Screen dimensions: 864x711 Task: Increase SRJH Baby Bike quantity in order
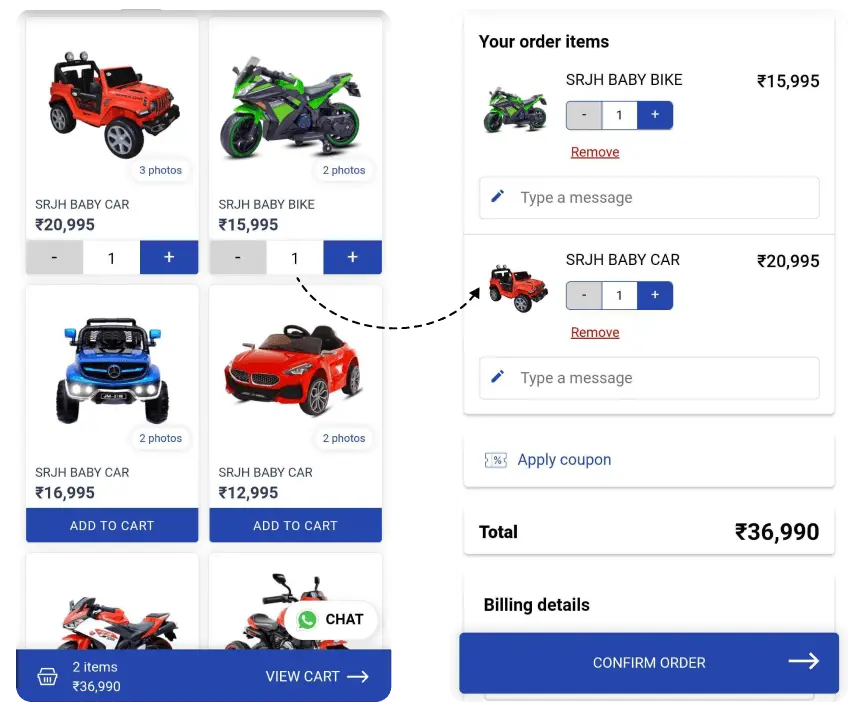(x=655, y=115)
